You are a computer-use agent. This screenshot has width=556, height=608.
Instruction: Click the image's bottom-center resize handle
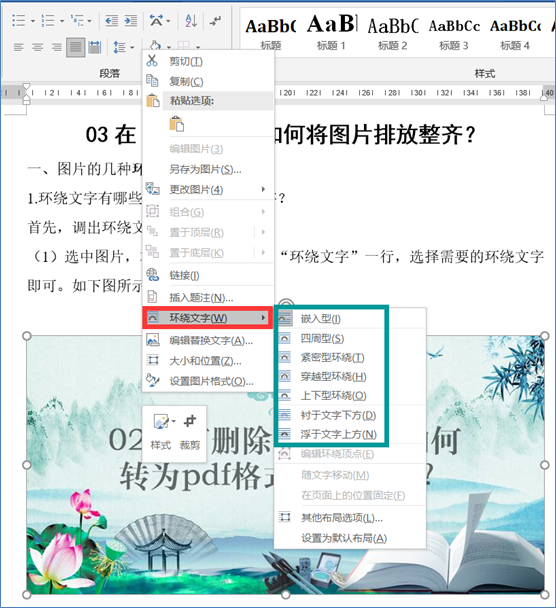point(286,594)
